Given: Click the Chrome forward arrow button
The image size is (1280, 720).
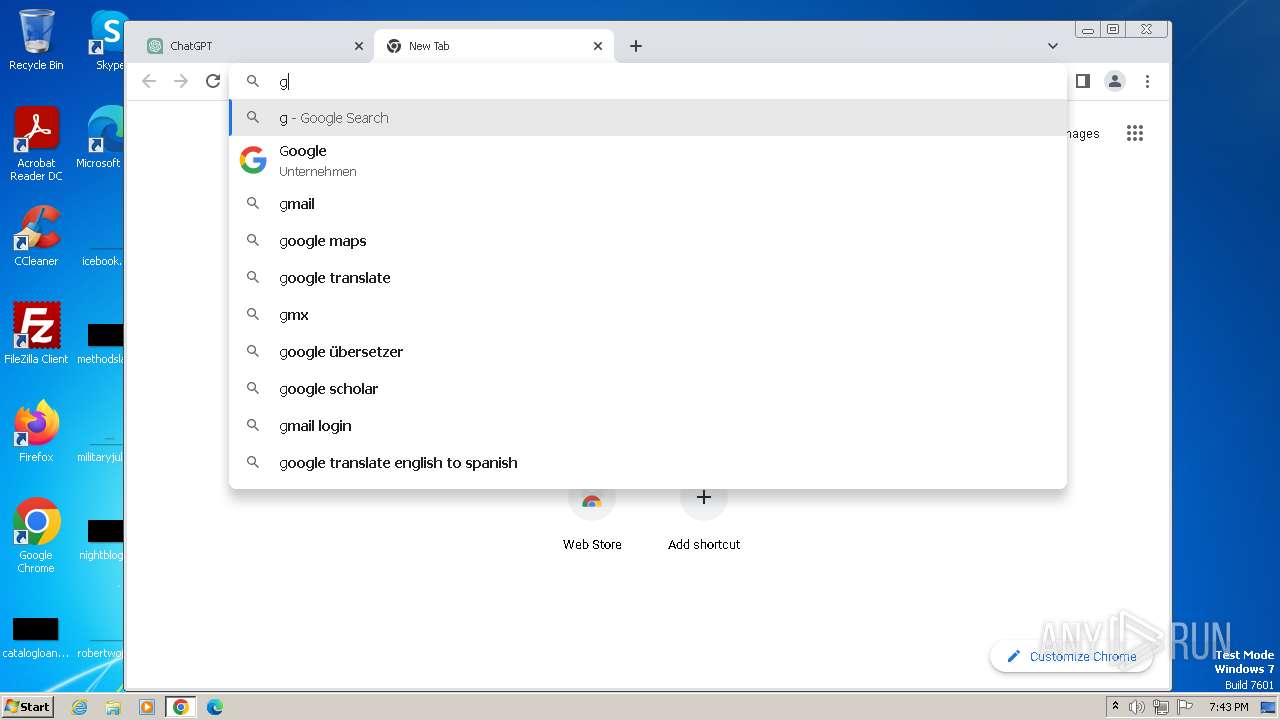Looking at the screenshot, I should (x=181, y=81).
